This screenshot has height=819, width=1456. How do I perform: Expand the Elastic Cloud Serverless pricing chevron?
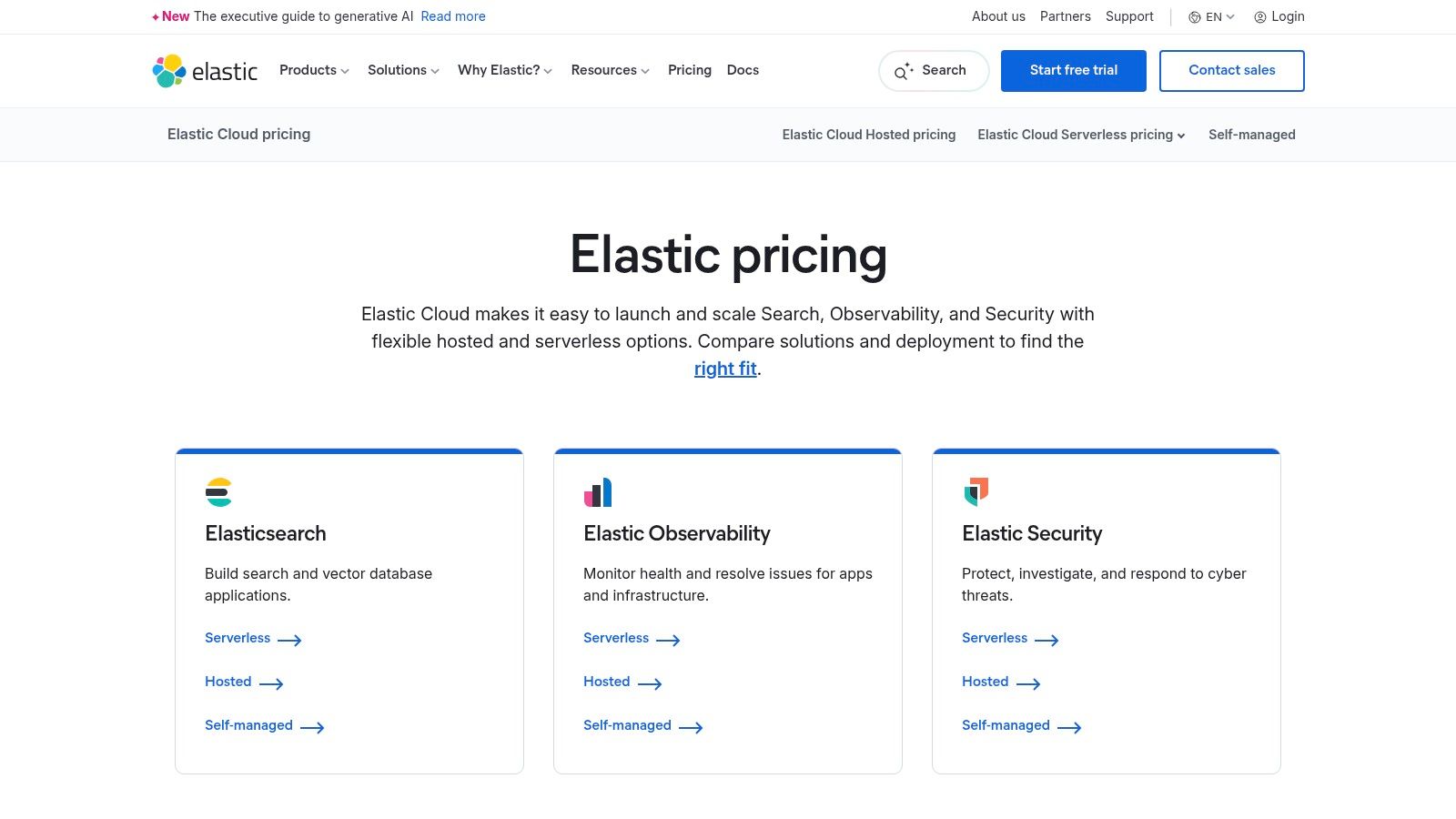point(1181,135)
